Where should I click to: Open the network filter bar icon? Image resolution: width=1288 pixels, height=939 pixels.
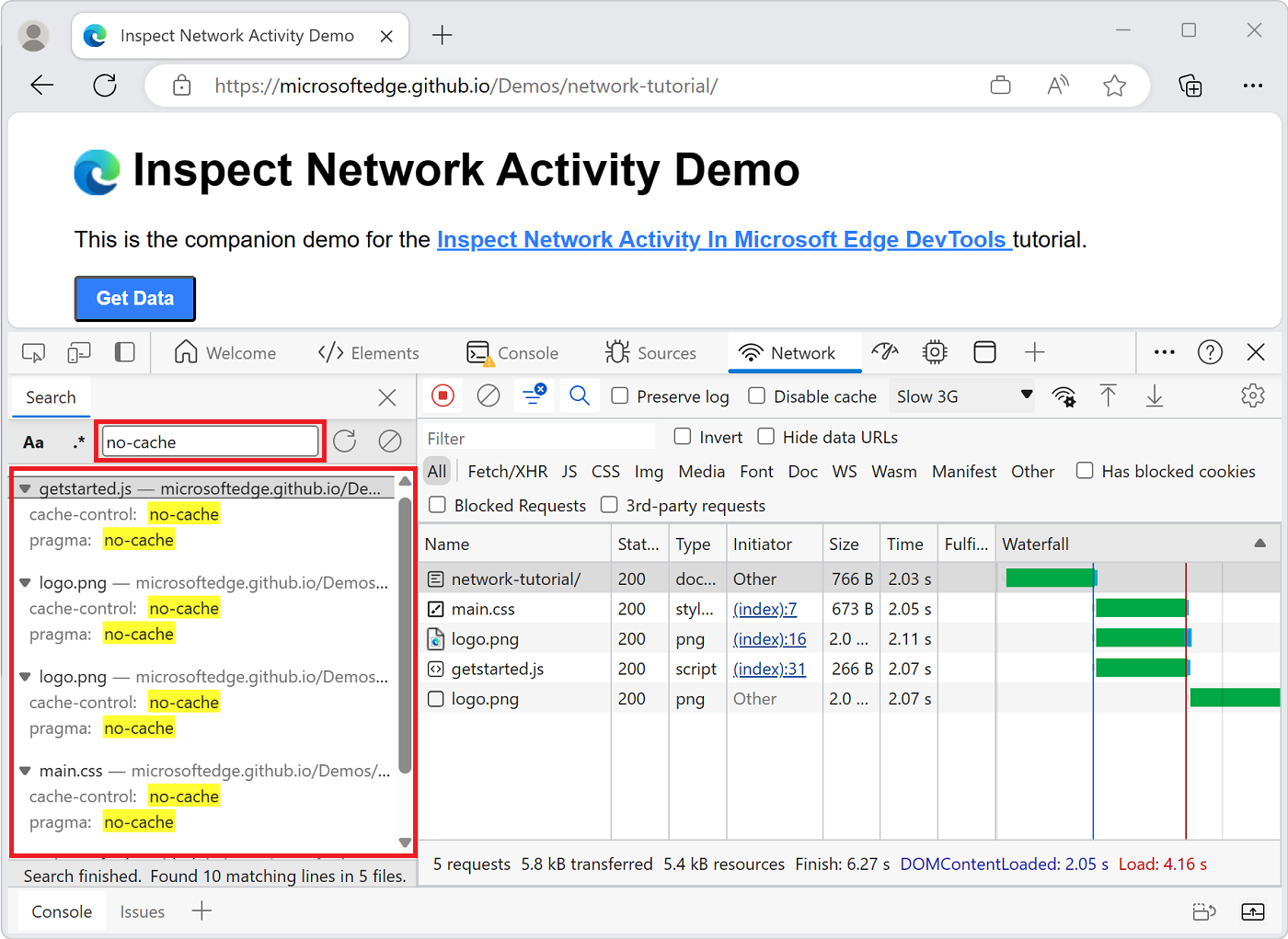point(534,395)
